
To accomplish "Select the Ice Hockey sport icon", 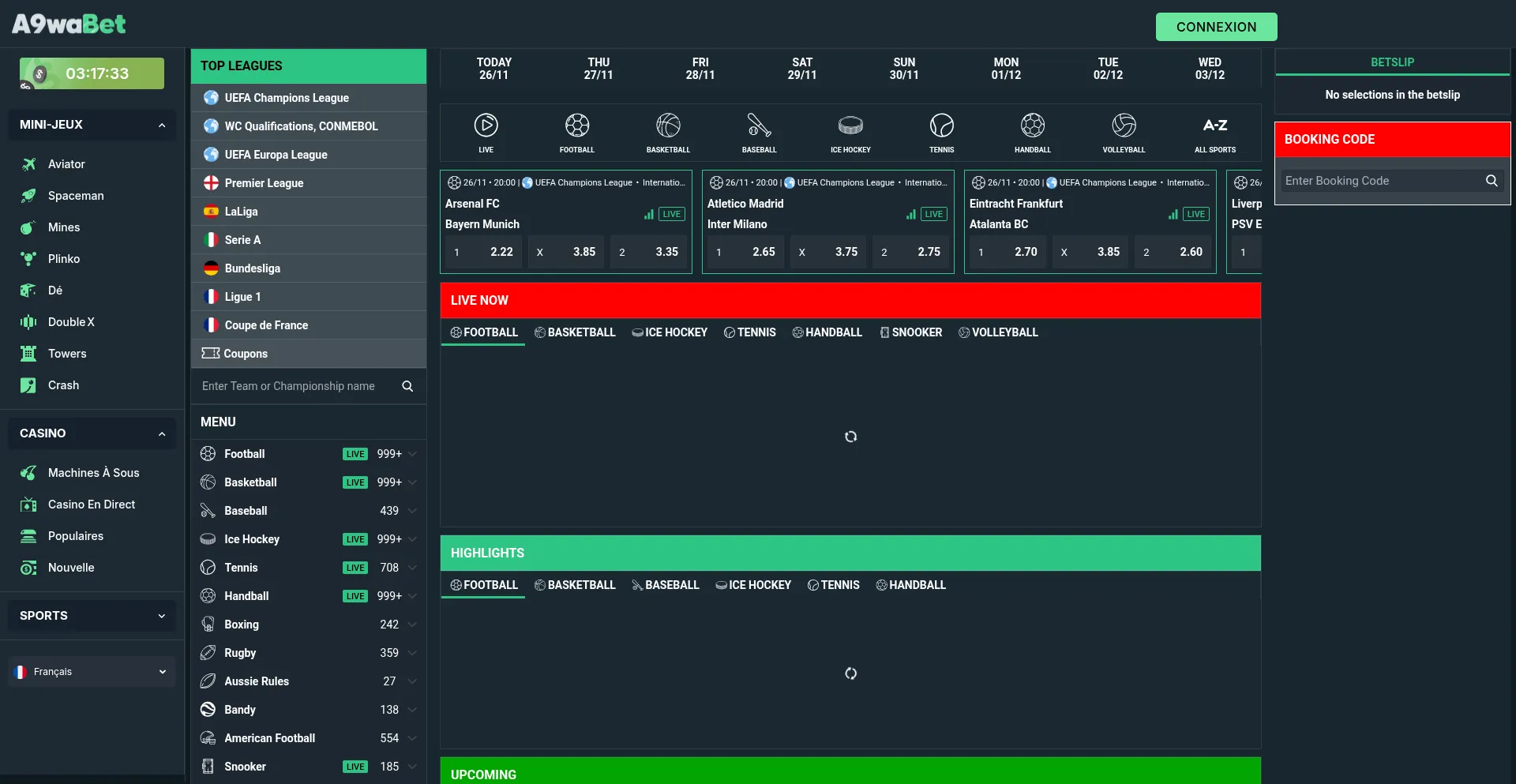I will click(x=850, y=131).
